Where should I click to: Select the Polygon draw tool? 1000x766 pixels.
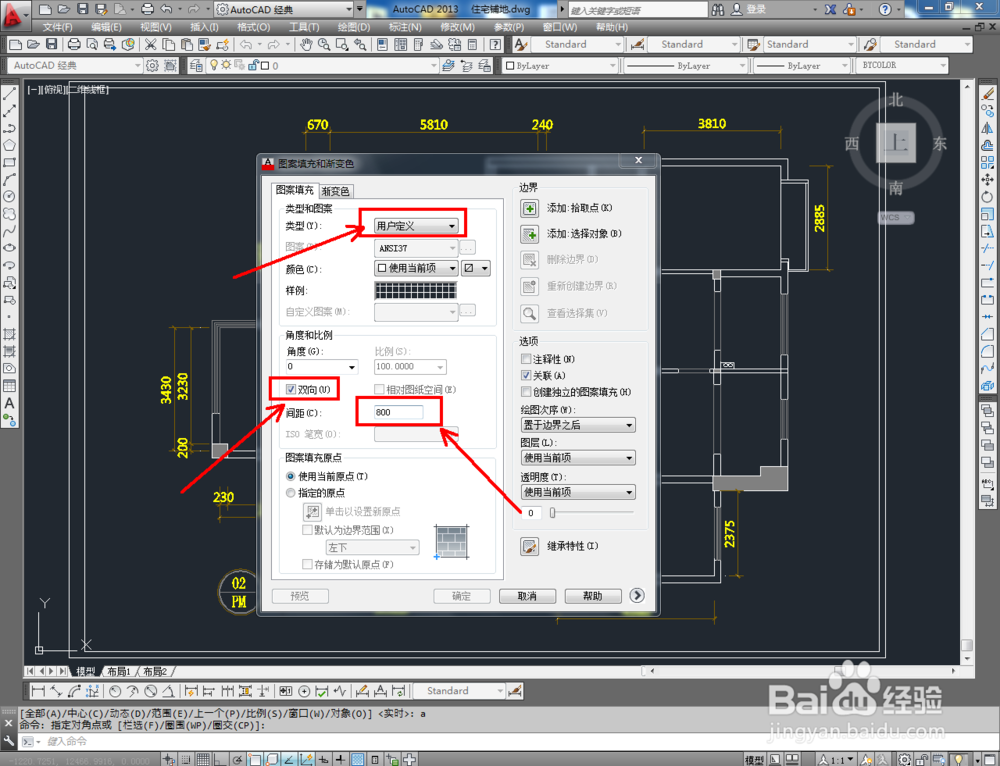click(10, 145)
